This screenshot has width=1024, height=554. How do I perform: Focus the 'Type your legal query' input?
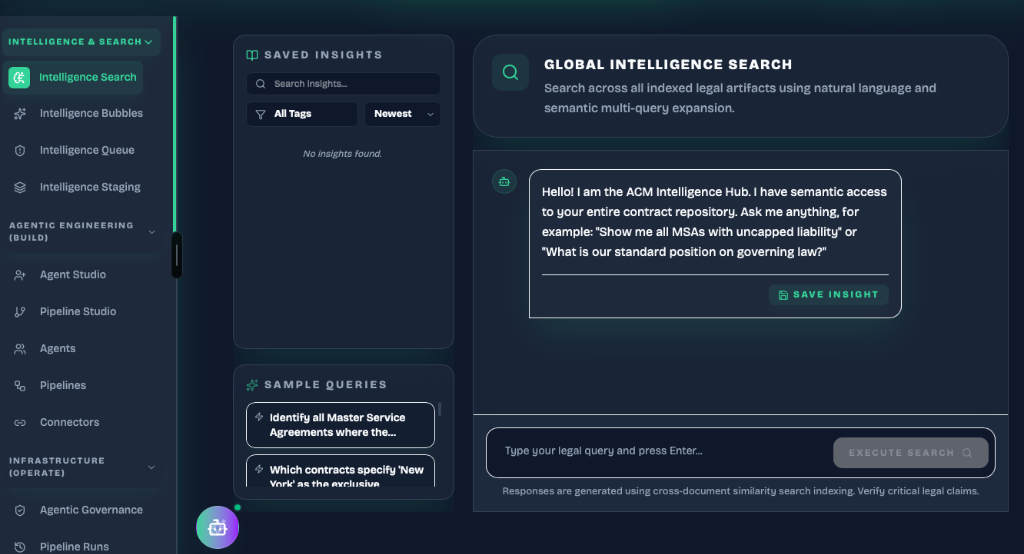660,451
